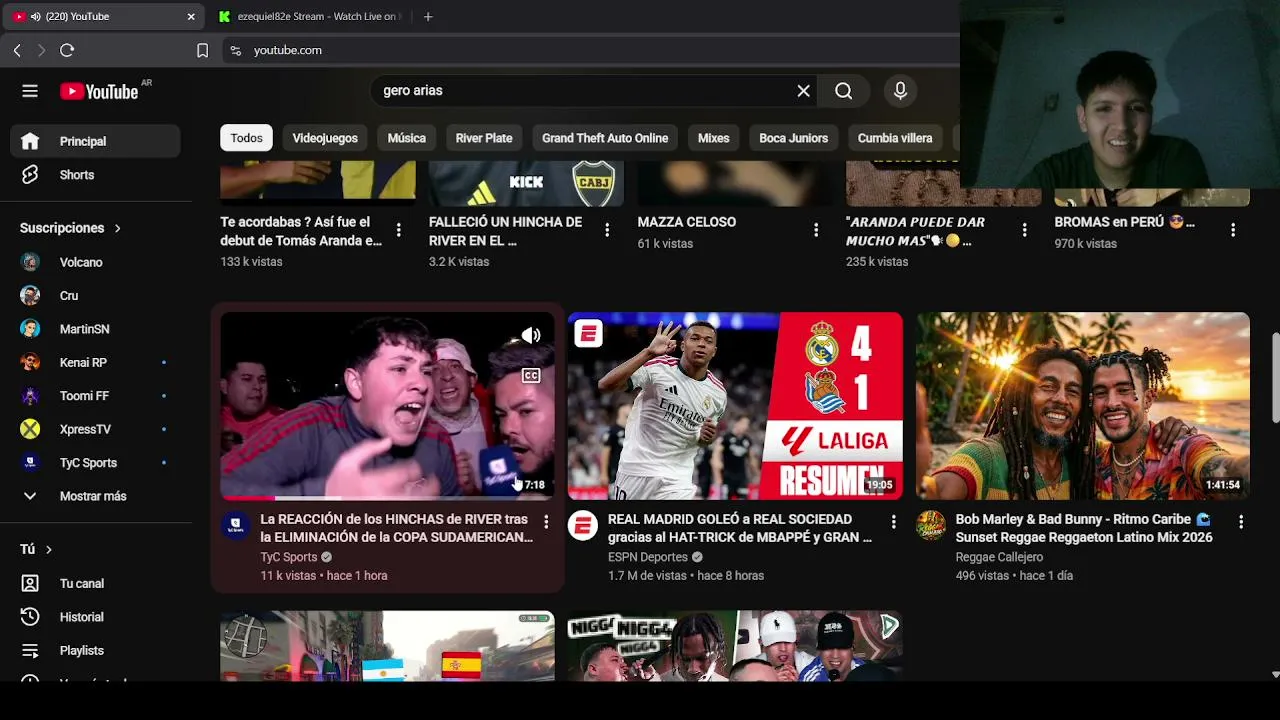Go to the YouTube logo home link

click(x=99, y=91)
